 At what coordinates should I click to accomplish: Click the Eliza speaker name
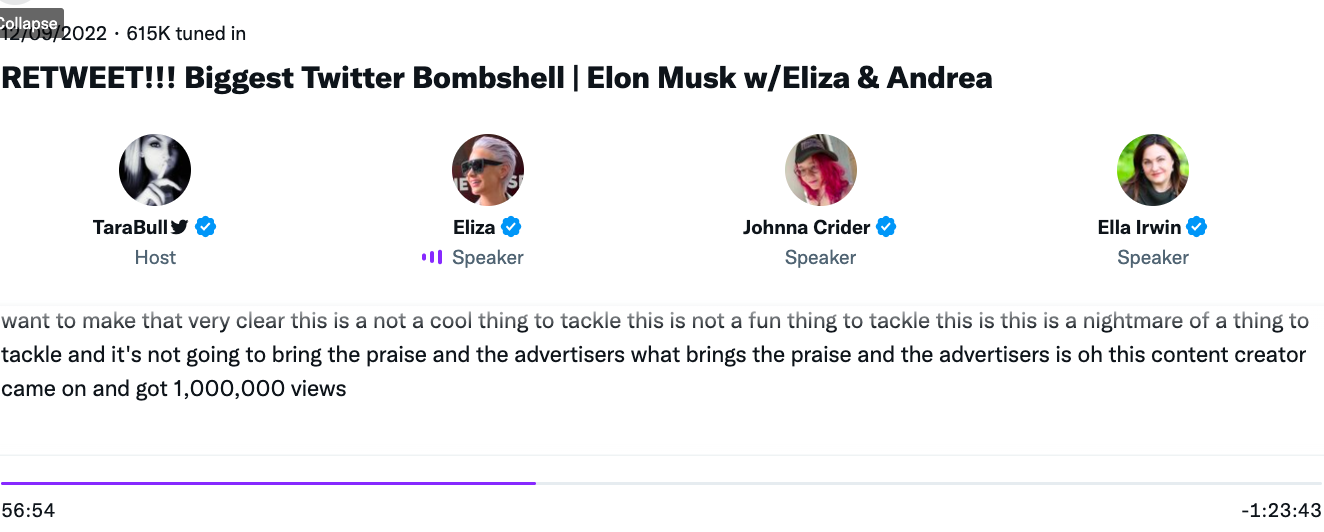[474, 227]
